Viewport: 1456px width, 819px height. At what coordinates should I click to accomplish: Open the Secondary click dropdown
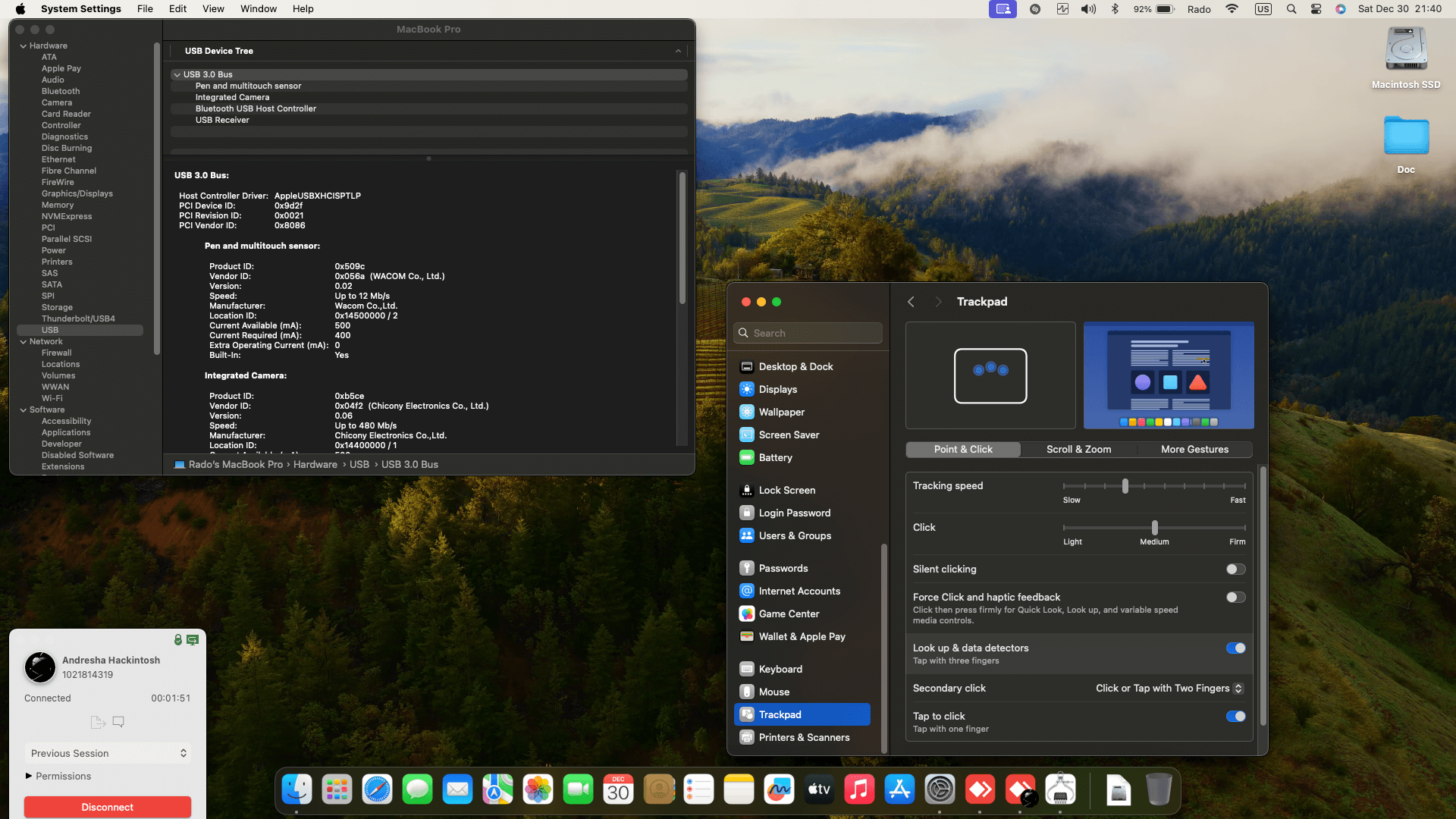click(1169, 689)
